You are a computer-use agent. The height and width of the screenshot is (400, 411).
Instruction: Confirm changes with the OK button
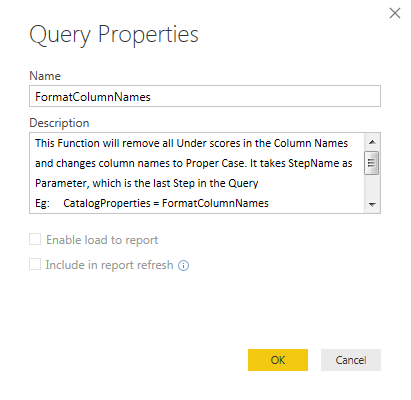coord(278,360)
